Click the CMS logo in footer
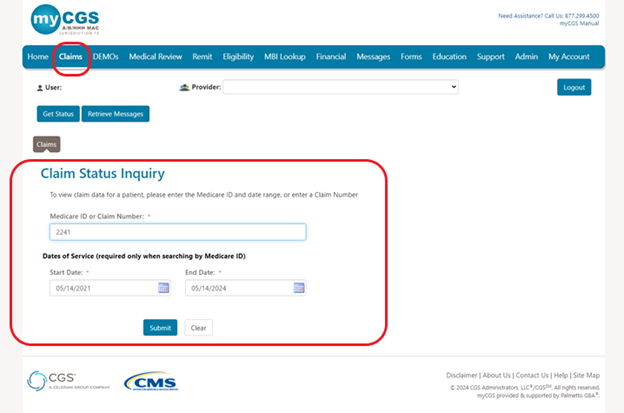This screenshot has width=624, height=413. point(152,381)
